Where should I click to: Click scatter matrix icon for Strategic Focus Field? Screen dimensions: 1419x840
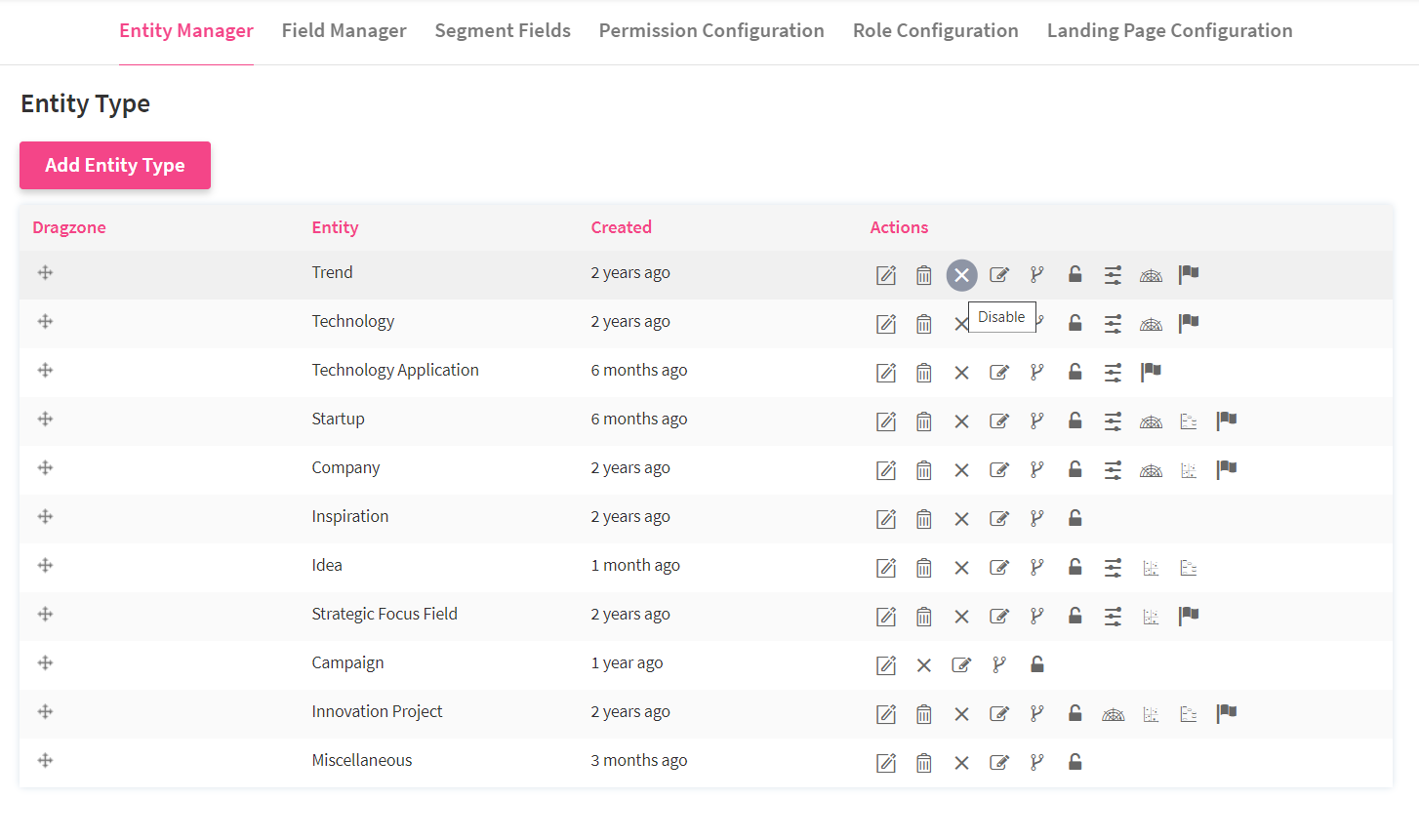(1151, 617)
